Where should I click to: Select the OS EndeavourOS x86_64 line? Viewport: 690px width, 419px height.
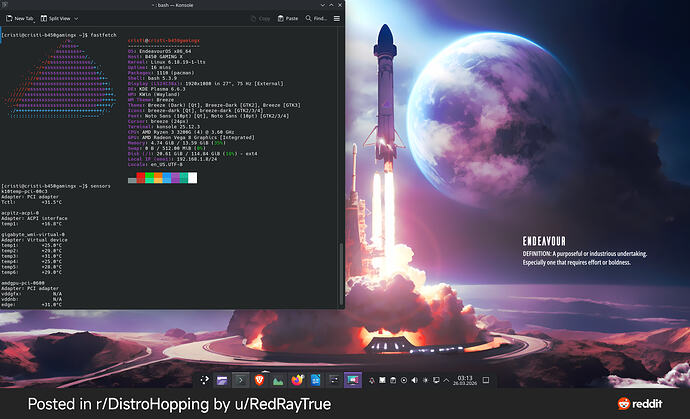coord(159,51)
